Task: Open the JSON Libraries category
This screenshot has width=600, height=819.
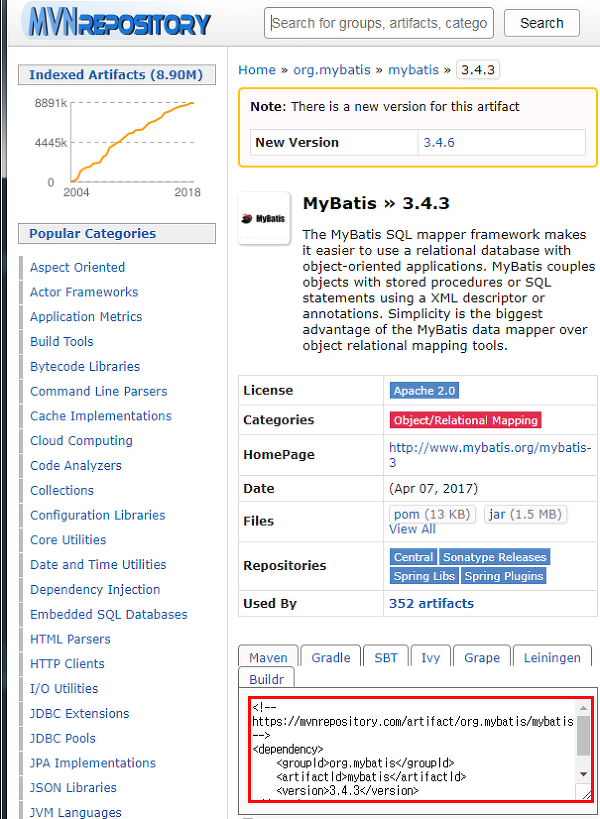Action: pyautogui.click(x=73, y=788)
